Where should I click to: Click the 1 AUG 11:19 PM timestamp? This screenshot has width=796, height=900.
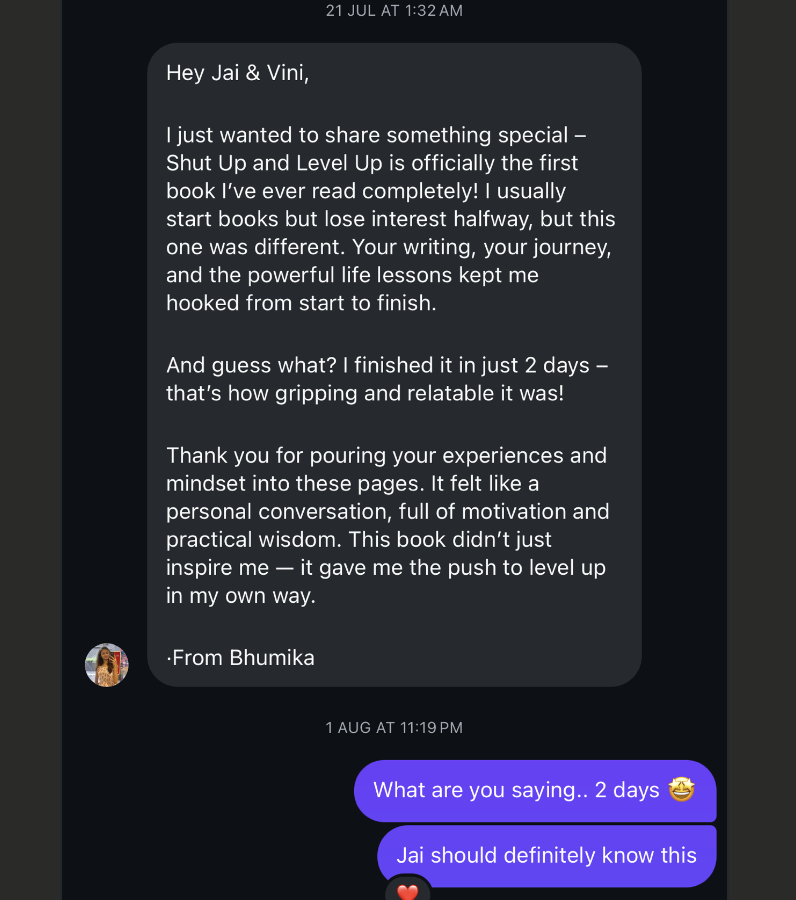pyautogui.click(x=394, y=728)
